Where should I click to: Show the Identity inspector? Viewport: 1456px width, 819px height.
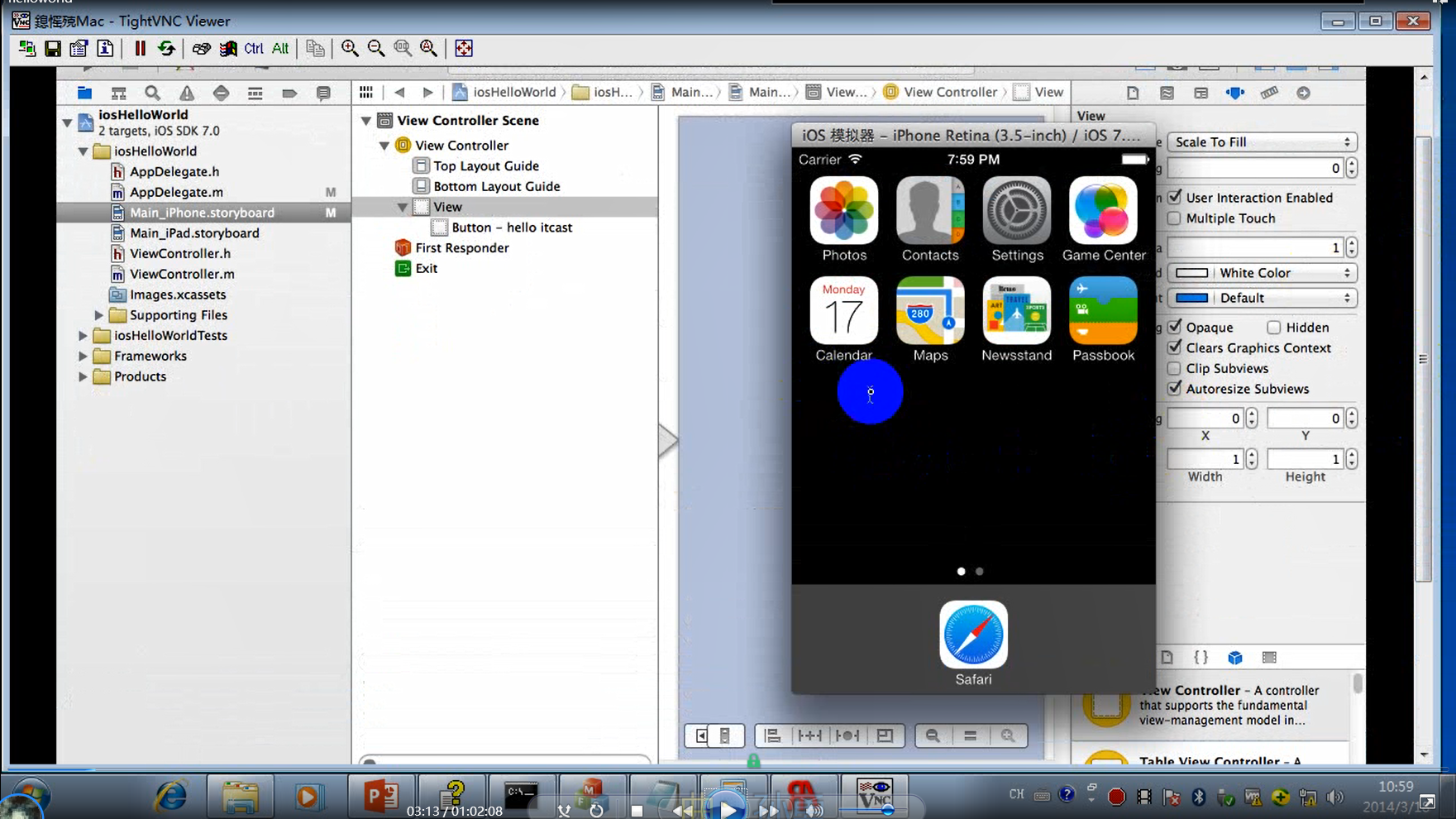tap(1201, 93)
